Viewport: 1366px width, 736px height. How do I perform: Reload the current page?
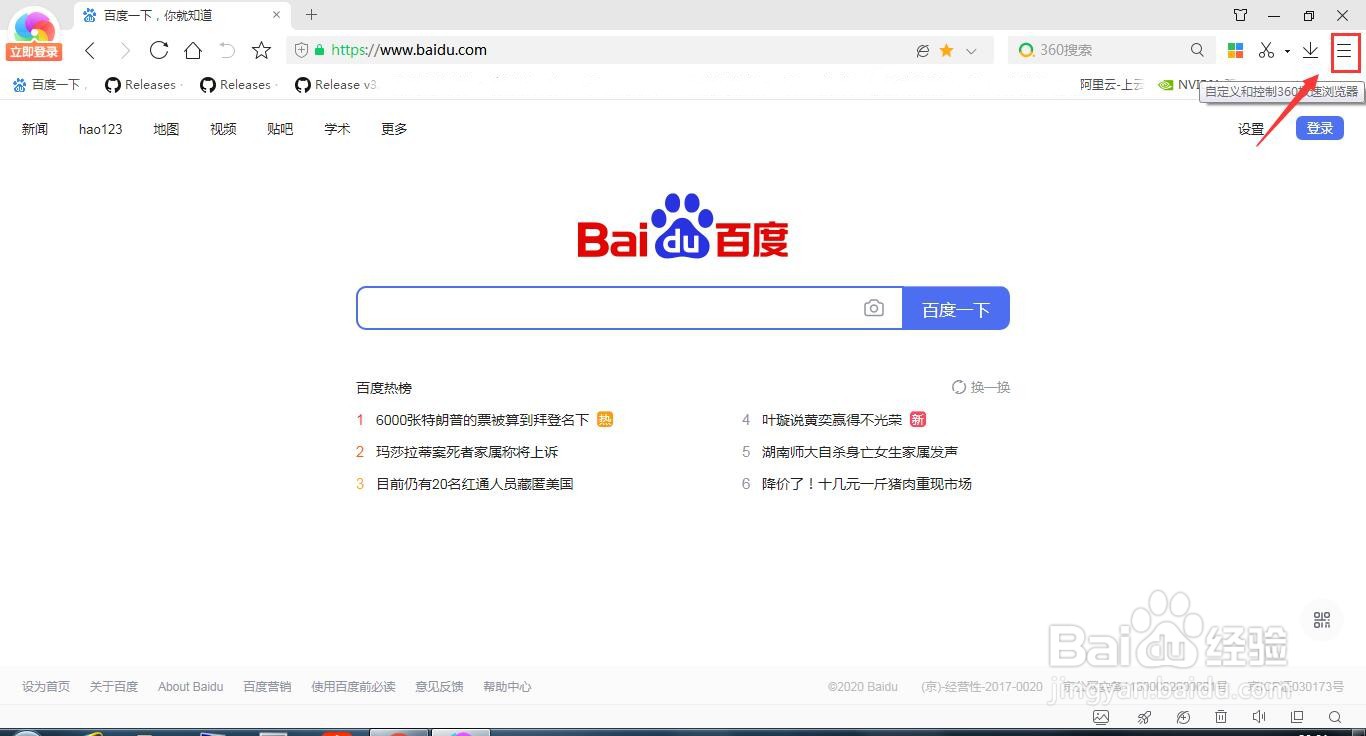click(158, 50)
